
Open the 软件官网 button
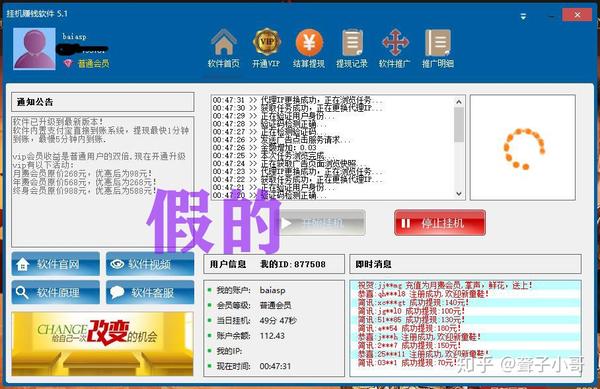[56, 264]
